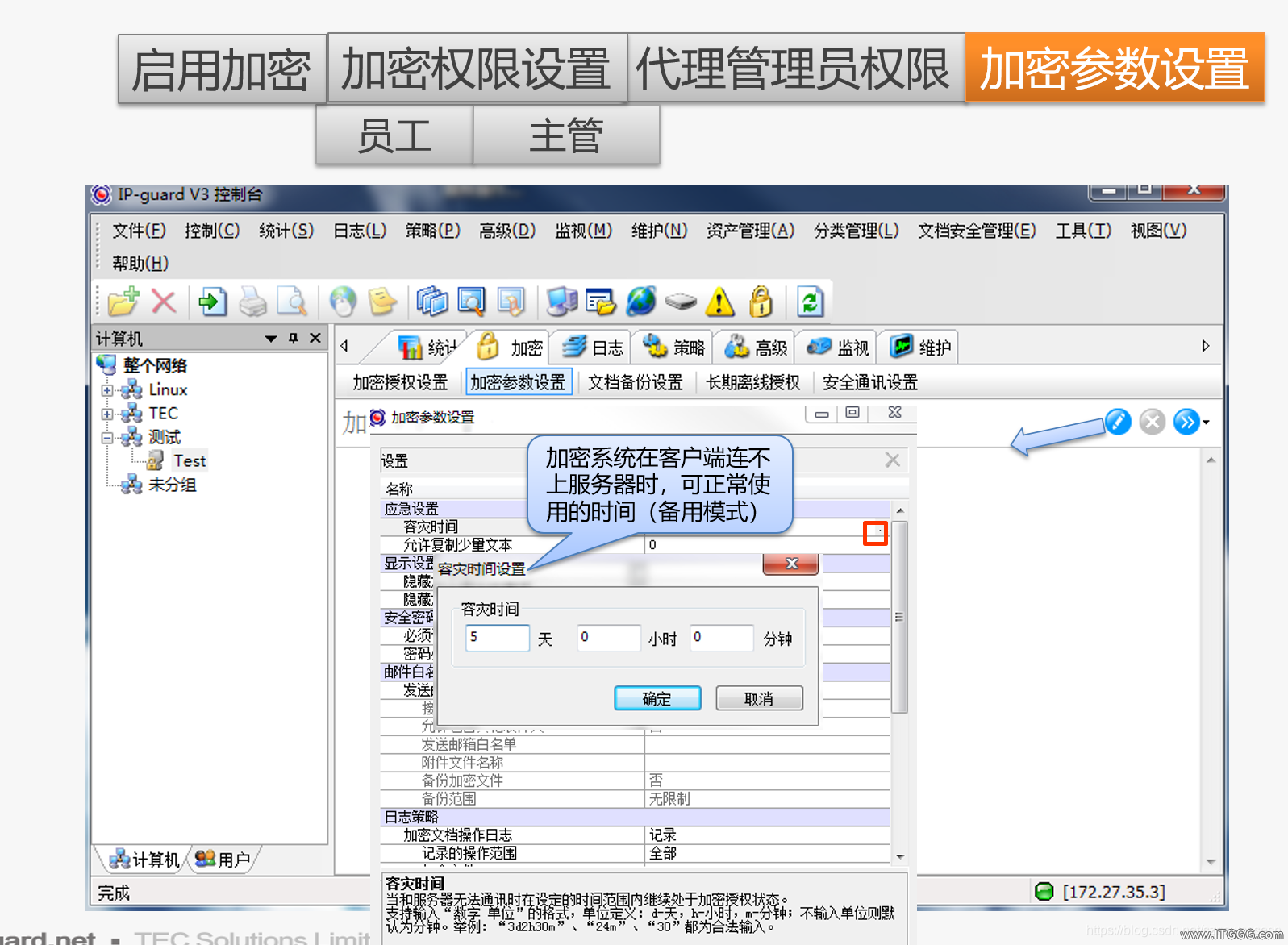
Task: Click the stacked blue windows toolbar icon
Action: pos(432,302)
